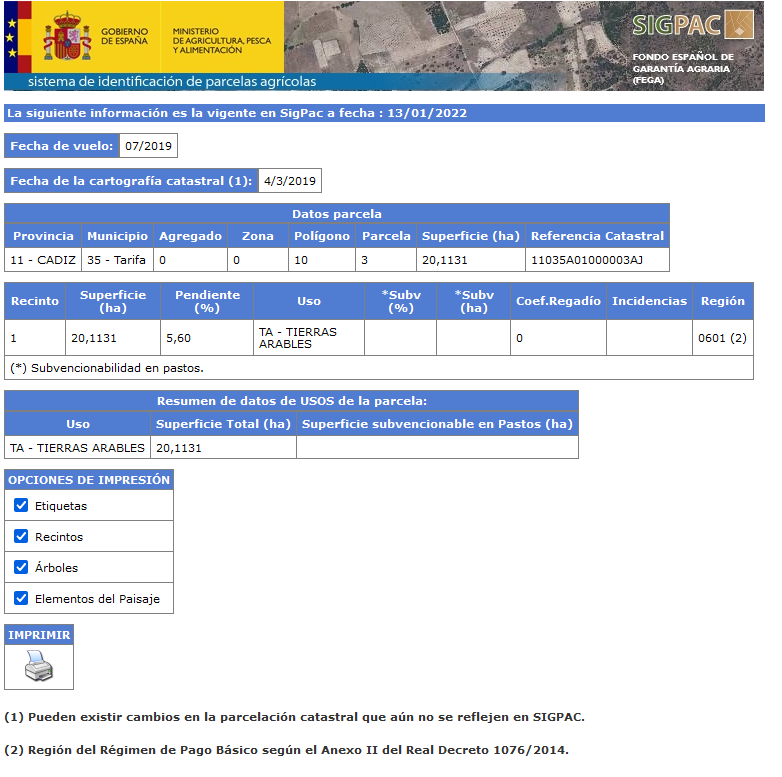Click the SIGPAC logo in header
Viewport: 782px width, 777px height.
click(x=694, y=26)
